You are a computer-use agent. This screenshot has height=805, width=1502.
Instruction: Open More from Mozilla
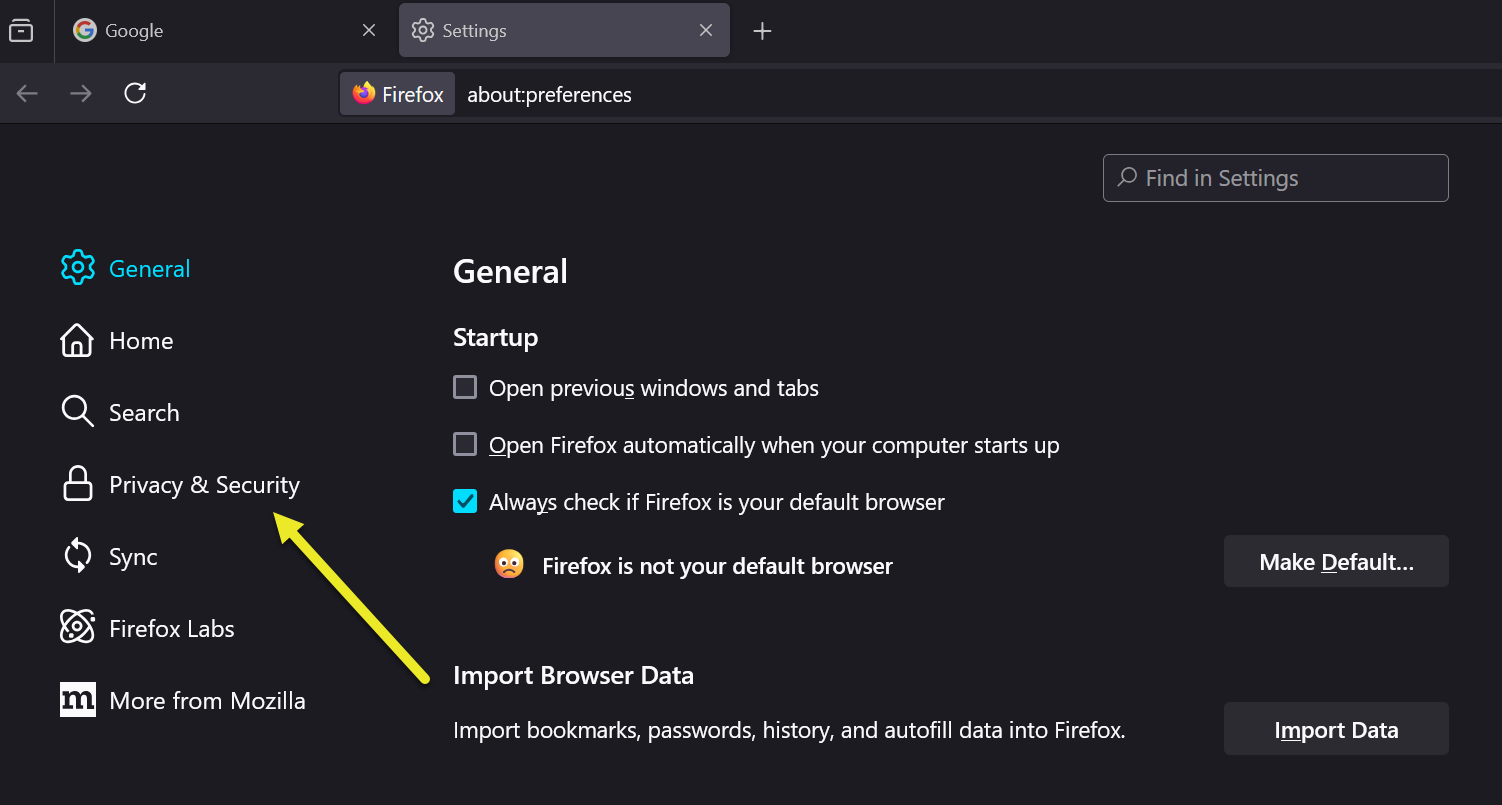click(207, 701)
